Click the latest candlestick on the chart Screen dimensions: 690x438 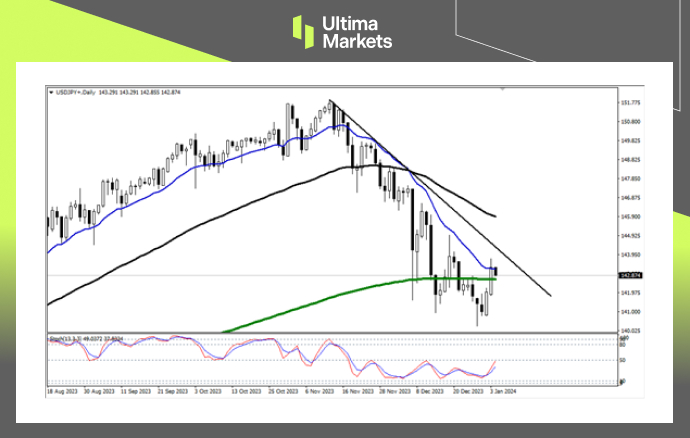click(497, 269)
